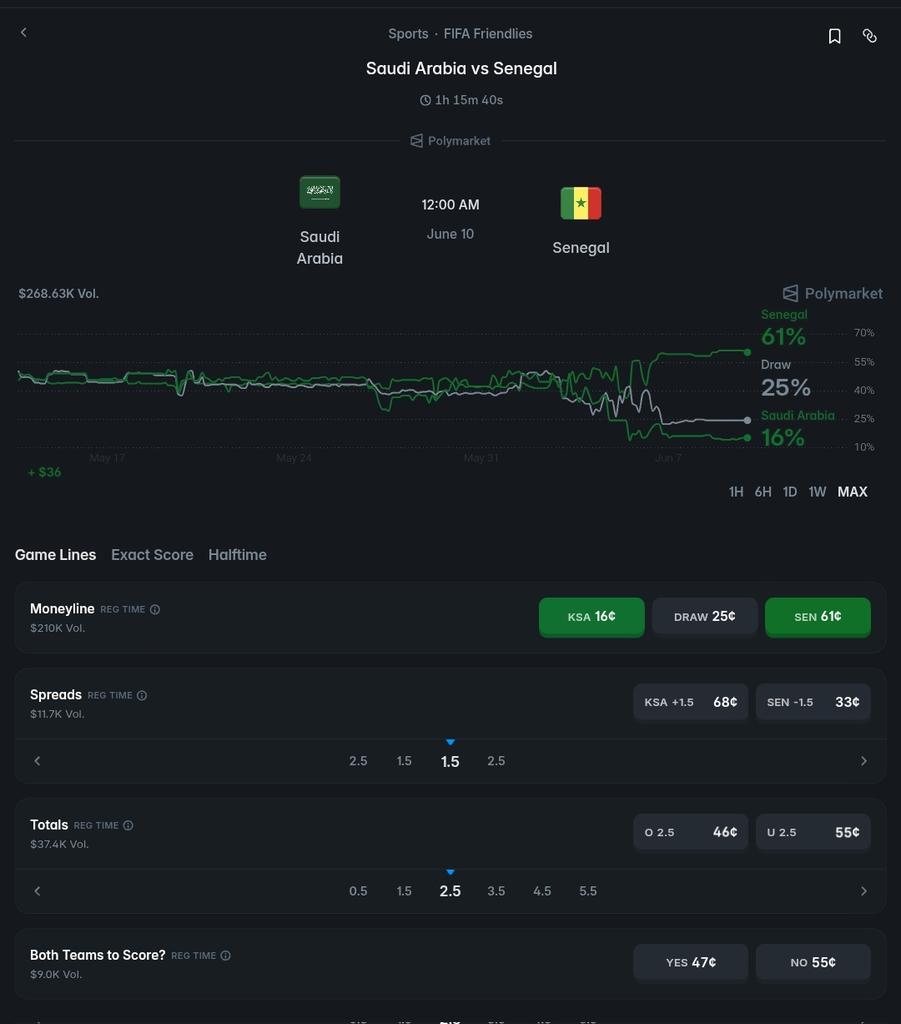Select KSA +1.5 spread at 68¢

point(691,702)
